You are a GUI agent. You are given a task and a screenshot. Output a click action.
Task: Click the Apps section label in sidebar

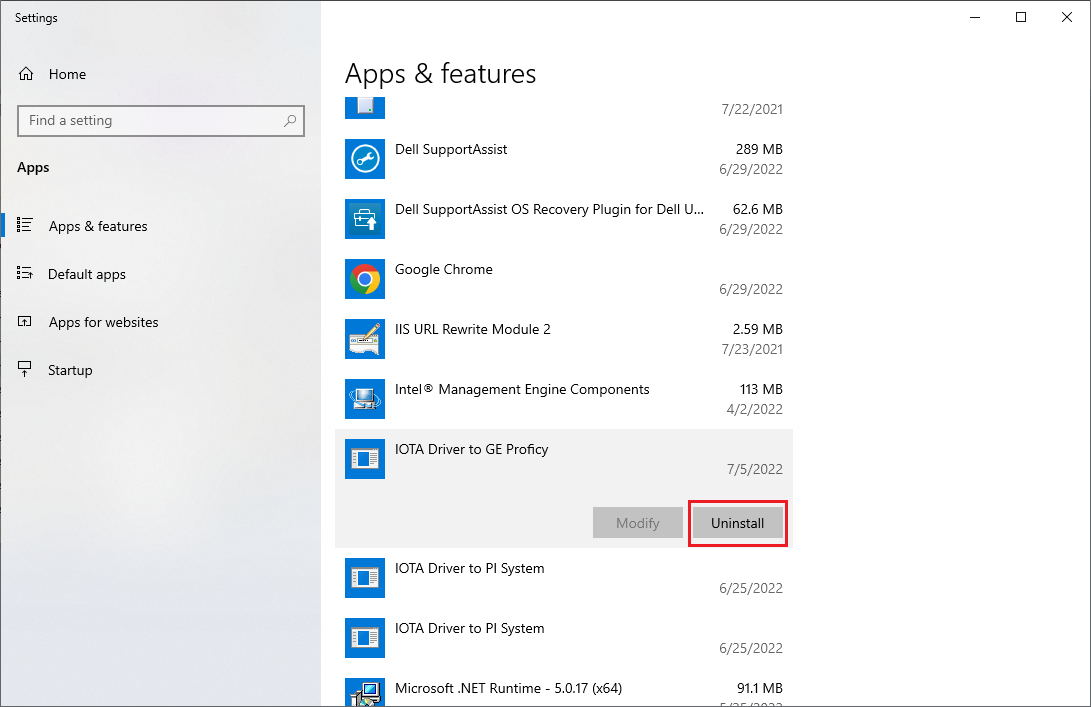(x=33, y=168)
